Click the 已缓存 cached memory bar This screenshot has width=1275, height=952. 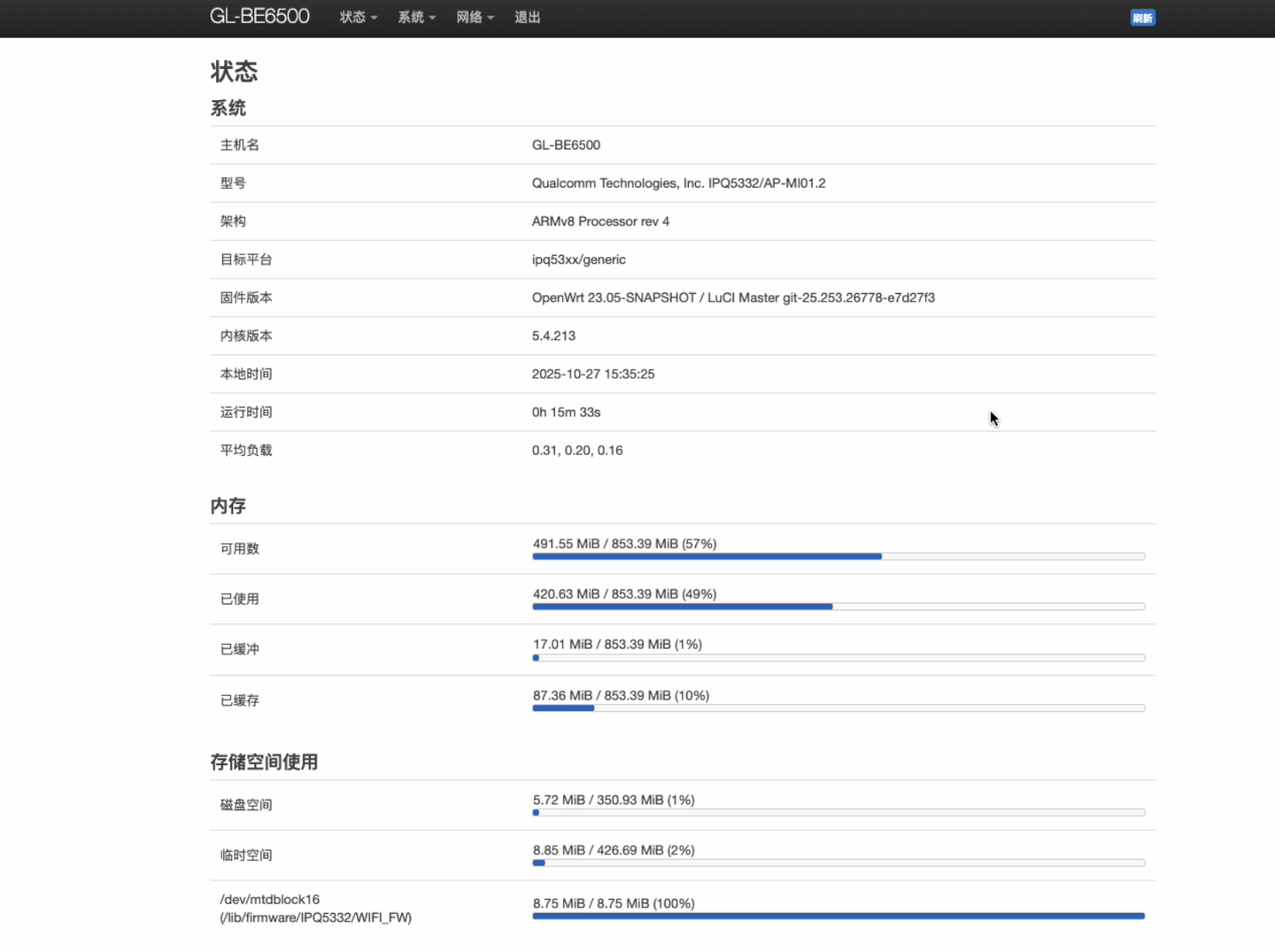click(838, 708)
